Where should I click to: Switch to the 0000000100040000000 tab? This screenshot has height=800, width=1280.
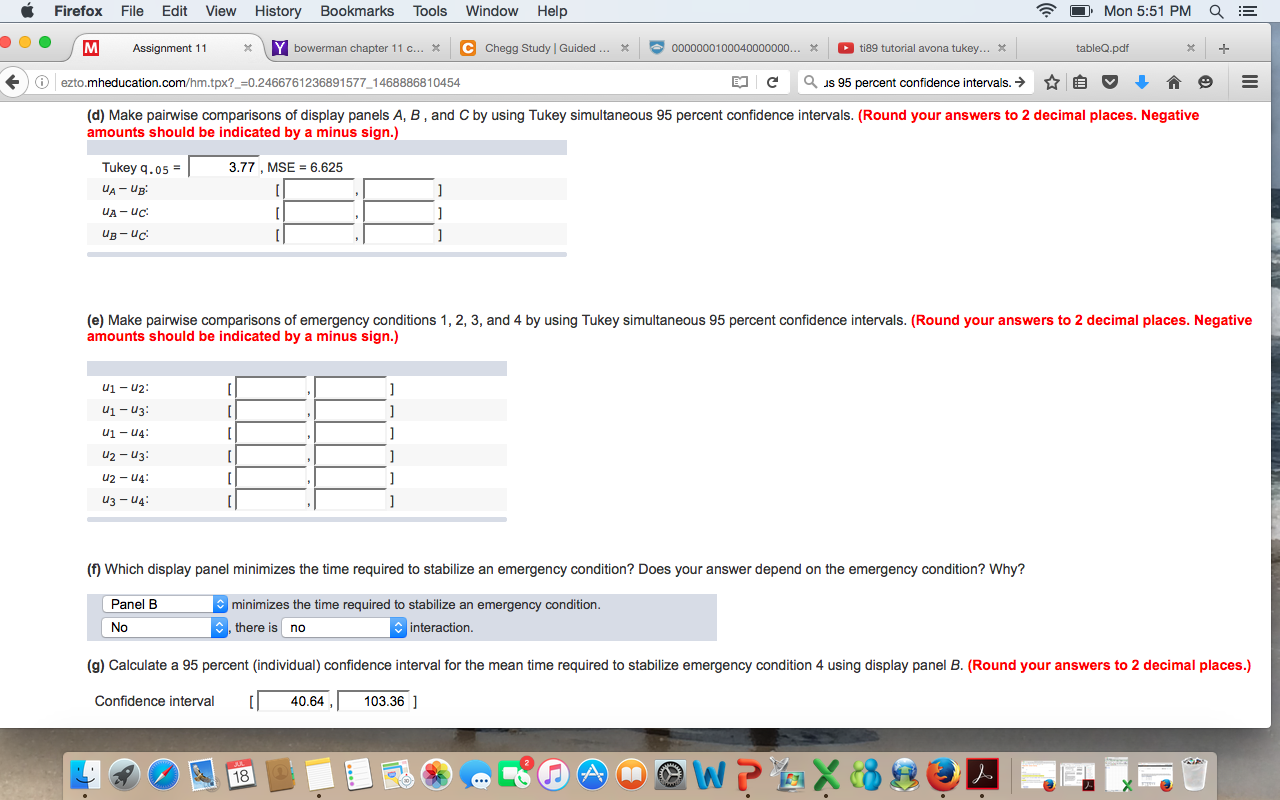735,48
